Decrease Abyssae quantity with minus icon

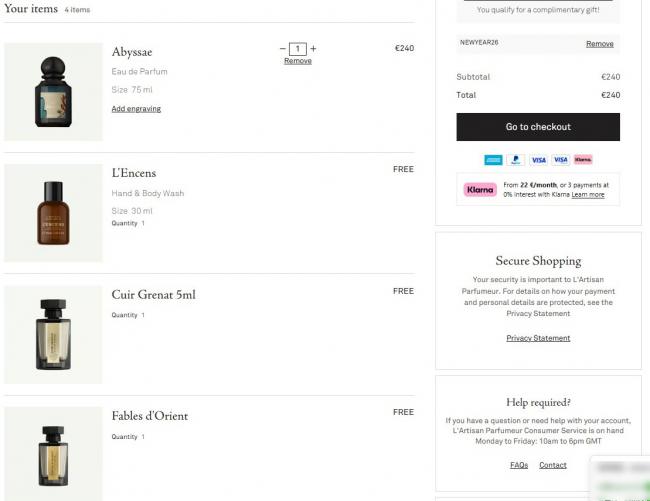283,48
